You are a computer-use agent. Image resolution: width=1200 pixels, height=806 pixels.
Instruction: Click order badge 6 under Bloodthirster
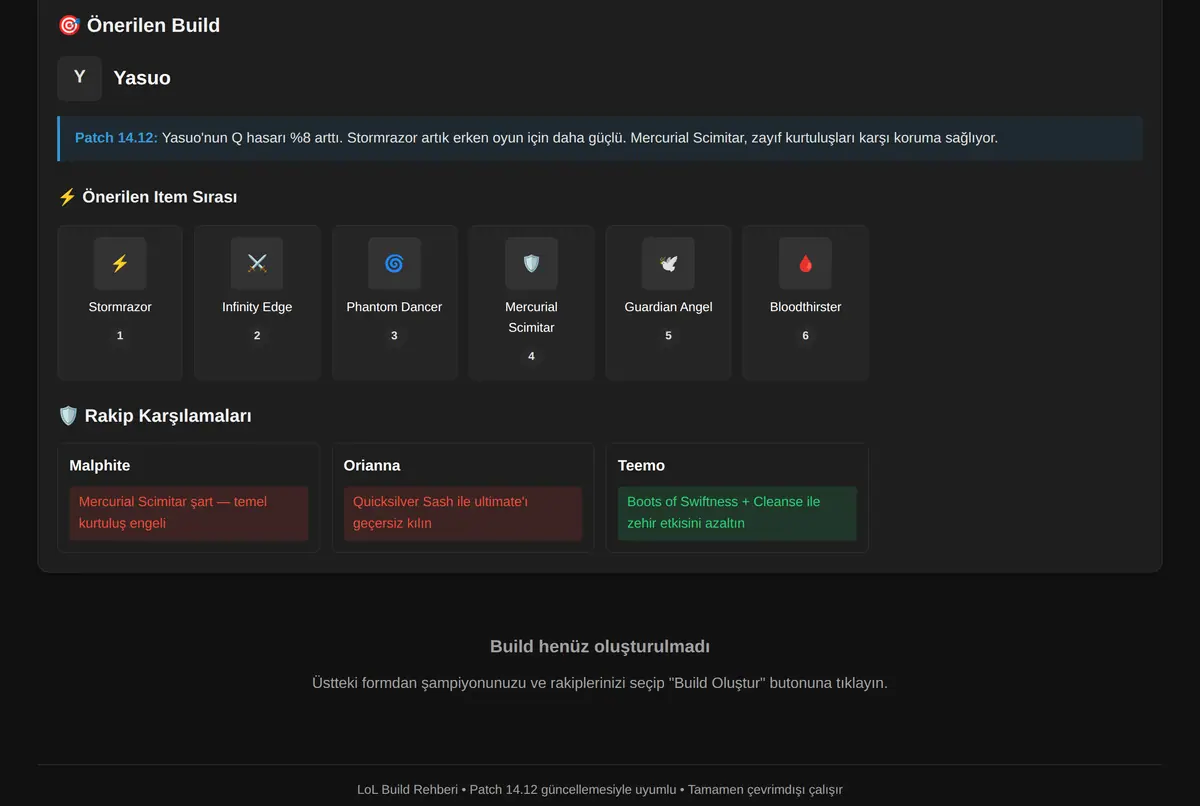tap(805, 336)
